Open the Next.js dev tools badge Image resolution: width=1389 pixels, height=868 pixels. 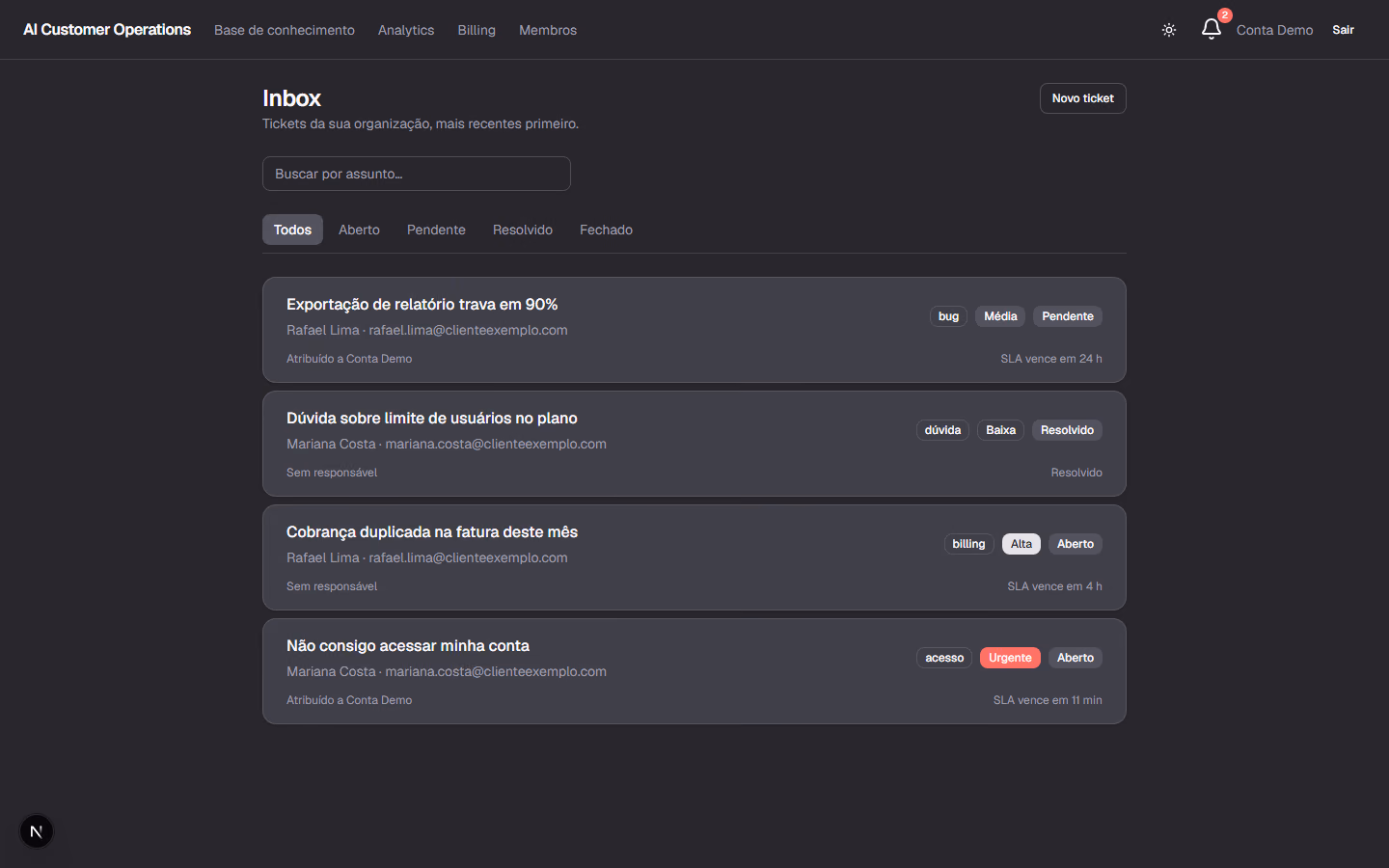click(37, 831)
